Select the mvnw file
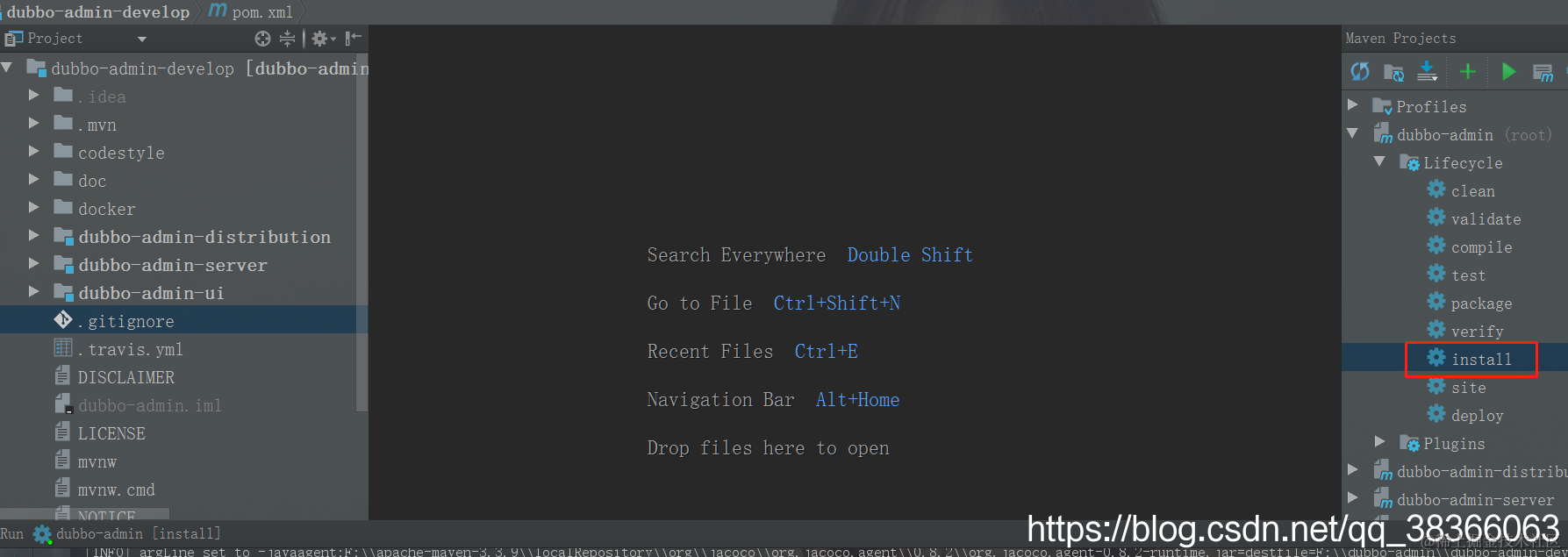Screen dimensions: 1568x557 97,461
